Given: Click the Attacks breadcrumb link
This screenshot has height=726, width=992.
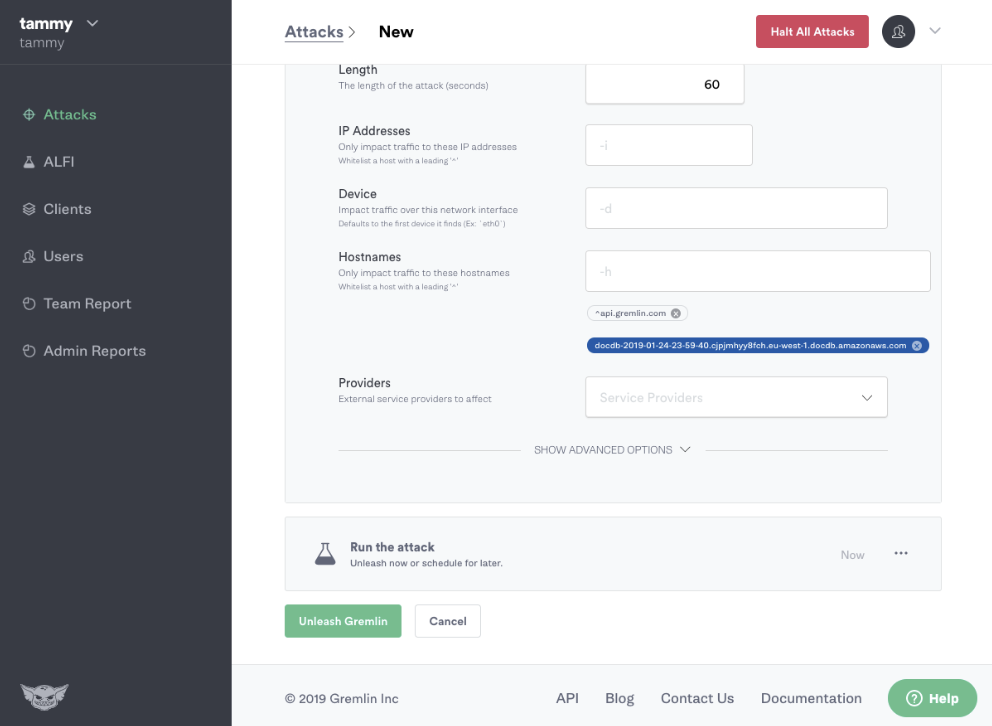Looking at the screenshot, I should [314, 32].
